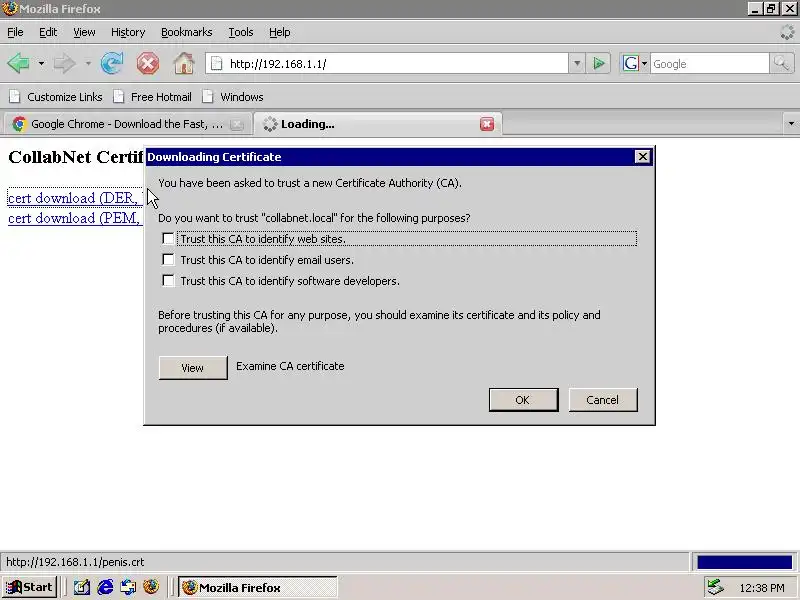Open the View menu
Viewport: 800px width, 600px height.
click(x=84, y=32)
